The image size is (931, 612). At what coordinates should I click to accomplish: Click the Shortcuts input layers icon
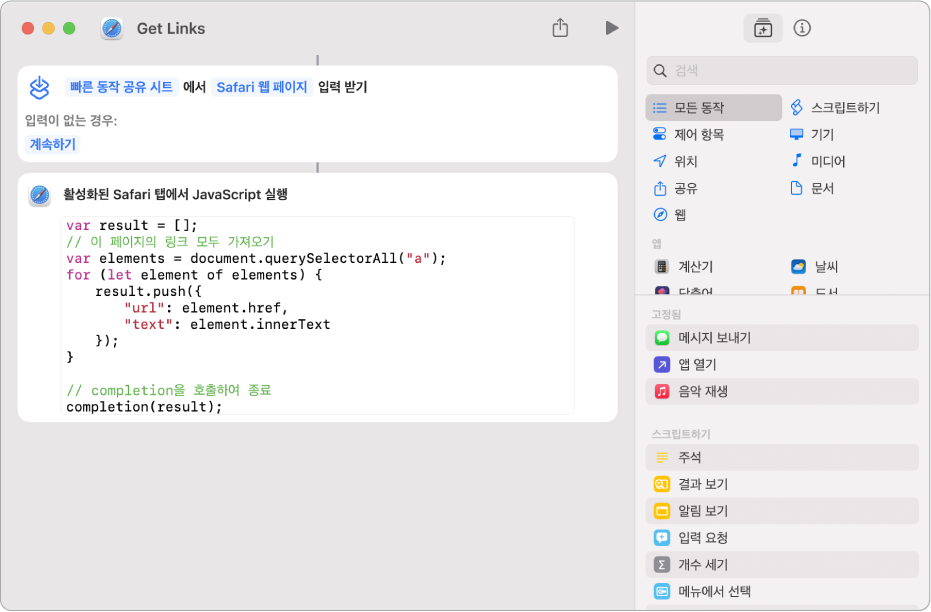(40, 88)
